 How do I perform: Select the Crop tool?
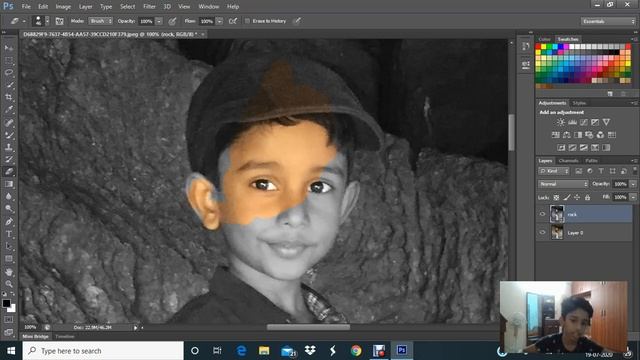[x=9, y=97]
